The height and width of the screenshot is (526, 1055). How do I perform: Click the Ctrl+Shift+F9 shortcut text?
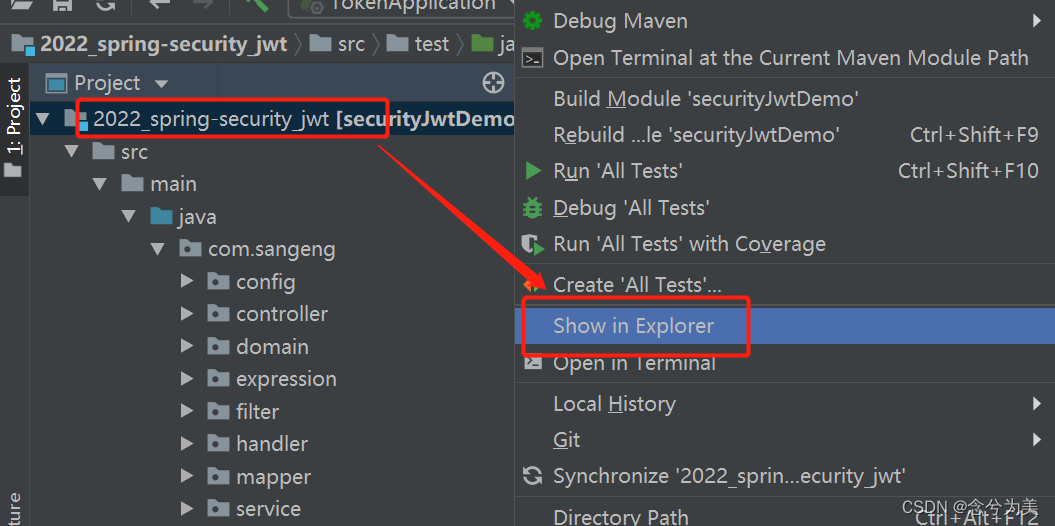click(x=974, y=135)
